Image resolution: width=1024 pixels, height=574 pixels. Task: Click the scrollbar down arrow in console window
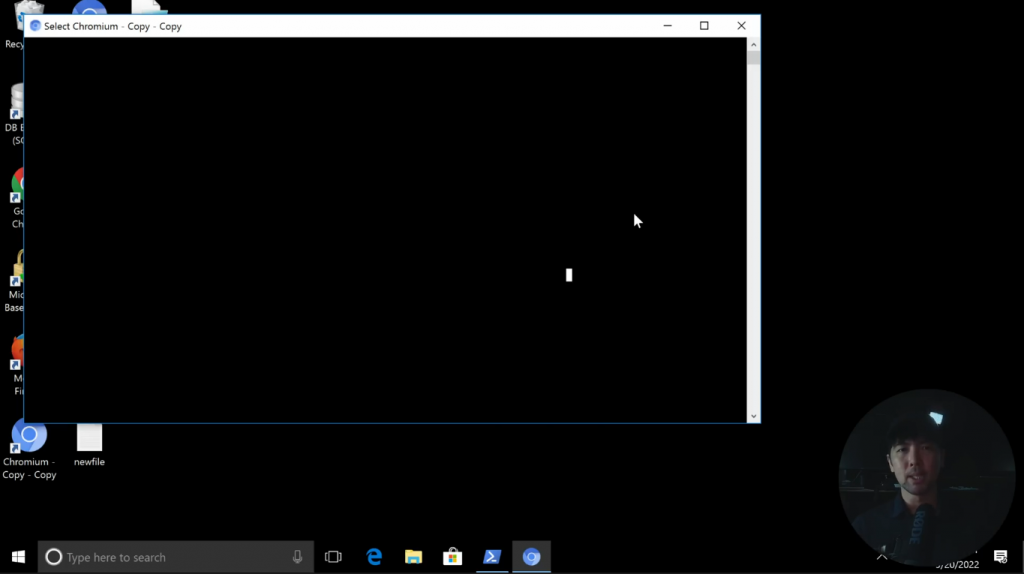point(754,416)
